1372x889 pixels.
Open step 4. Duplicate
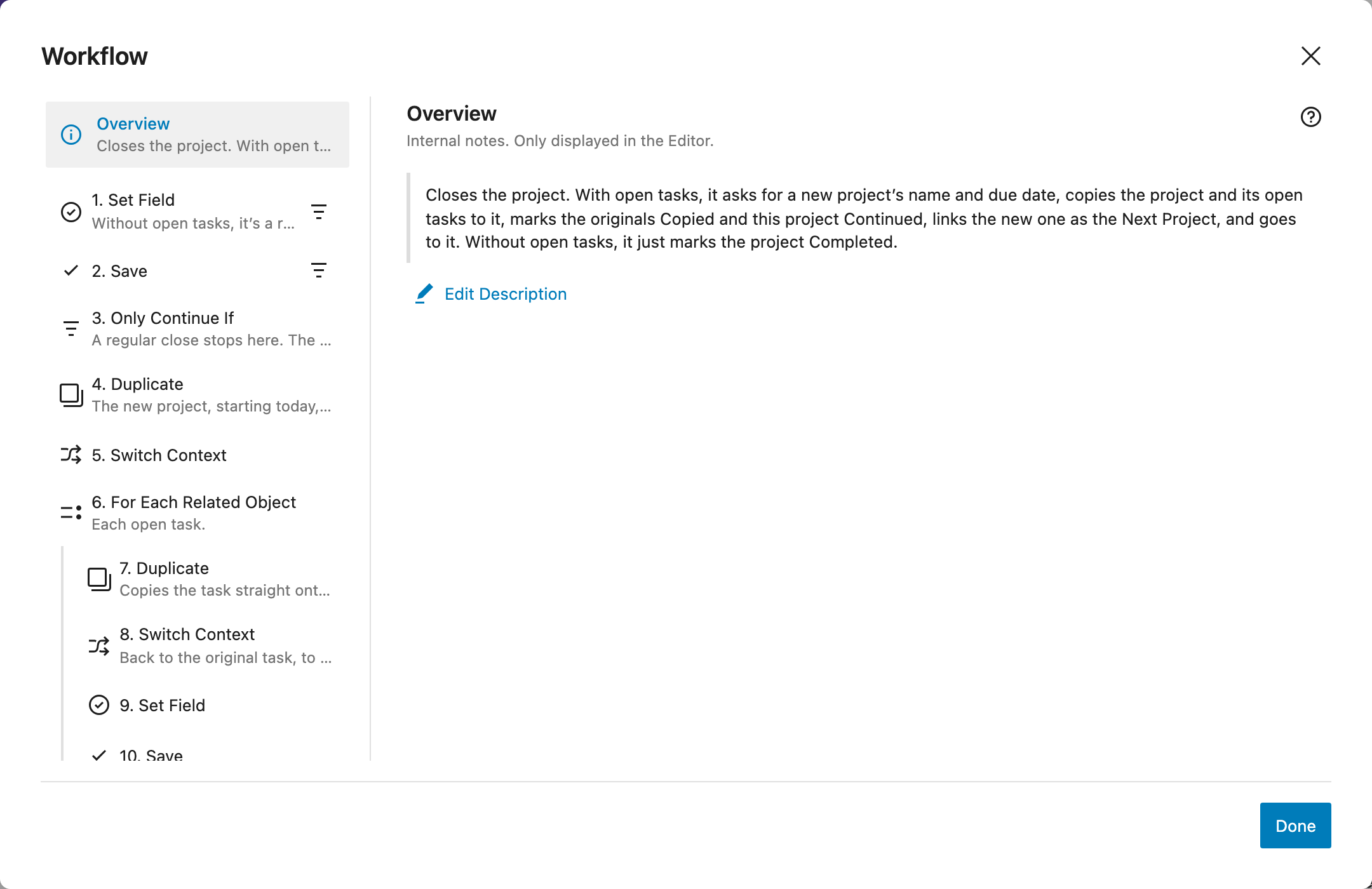[x=198, y=395]
